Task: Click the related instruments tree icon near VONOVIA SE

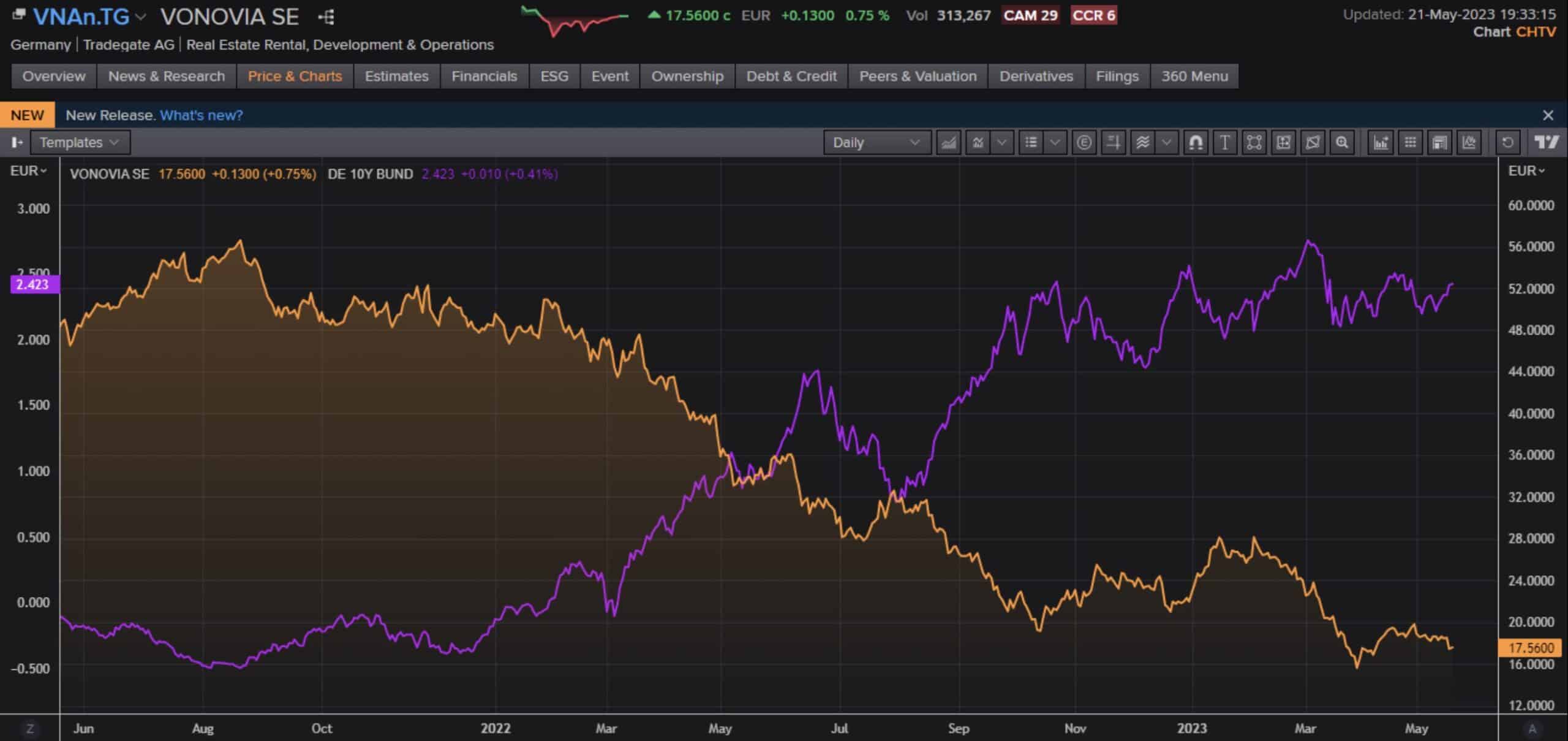Action: point(326,17)
